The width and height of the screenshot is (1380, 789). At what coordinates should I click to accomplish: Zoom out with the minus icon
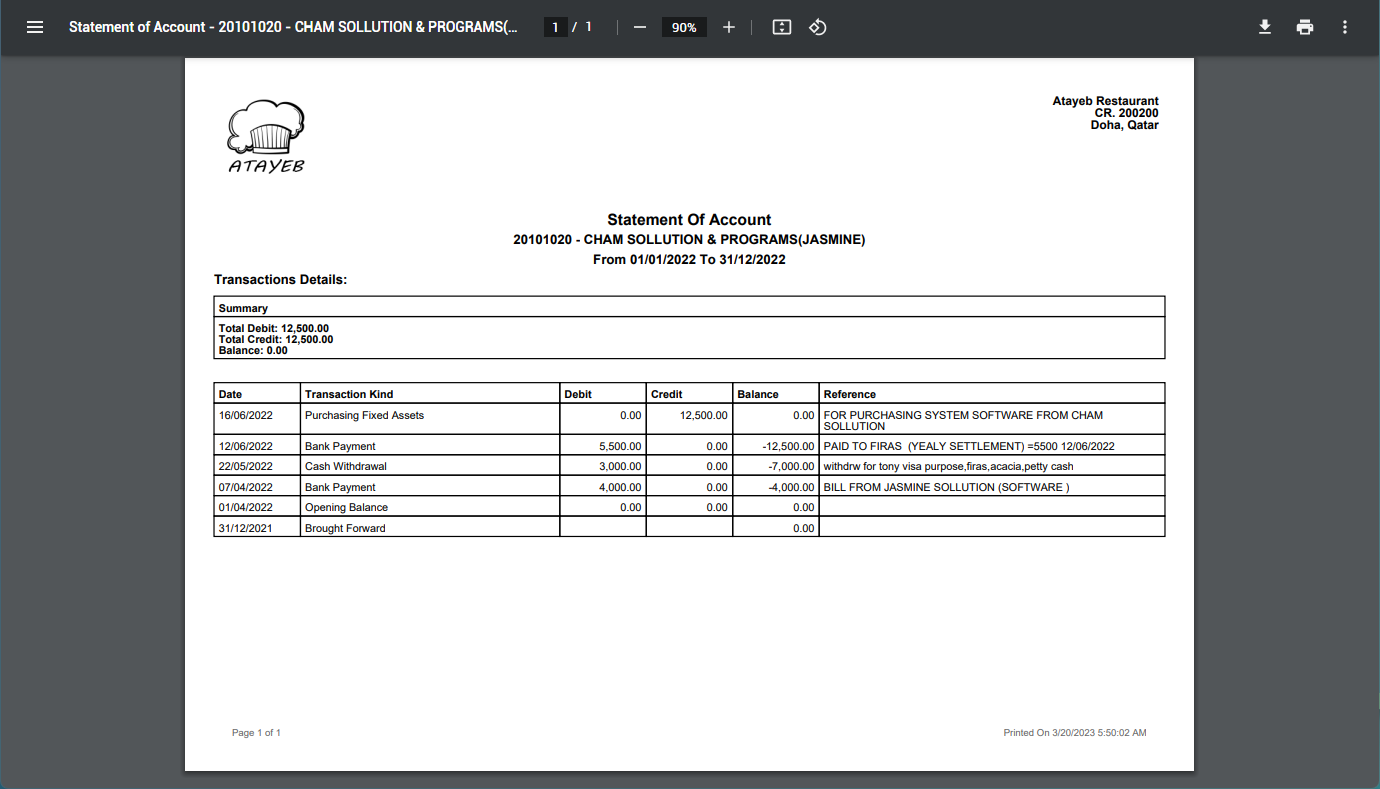point(640,27)
